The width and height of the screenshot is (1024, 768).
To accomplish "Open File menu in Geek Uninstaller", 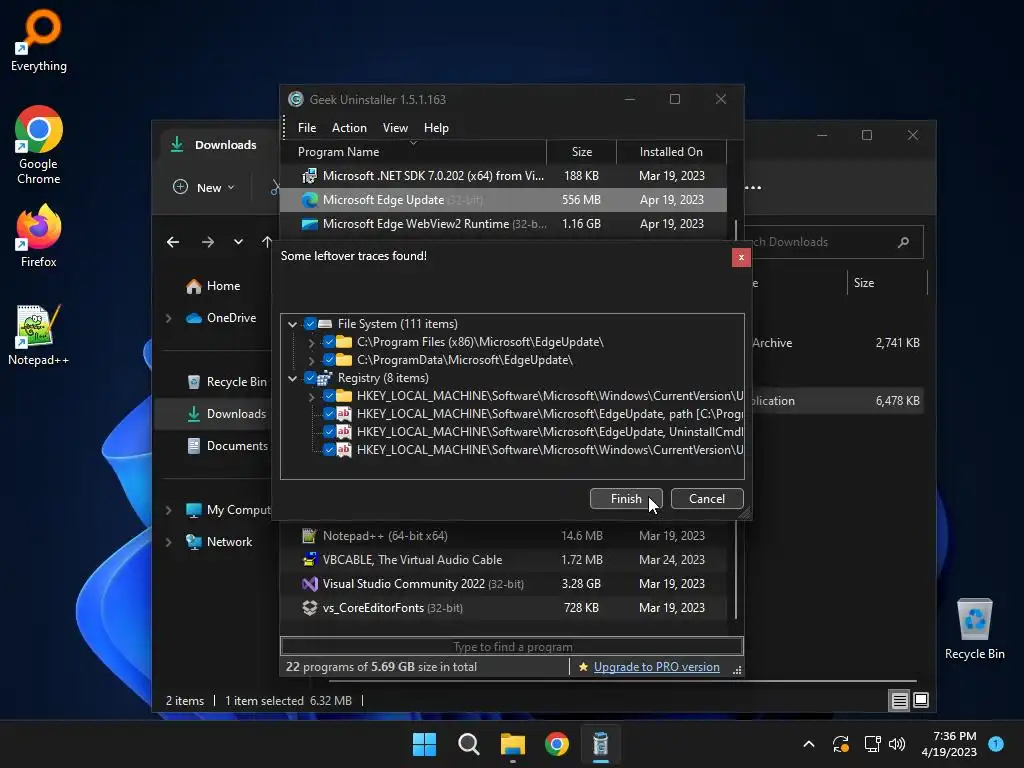I will point(307,128).
